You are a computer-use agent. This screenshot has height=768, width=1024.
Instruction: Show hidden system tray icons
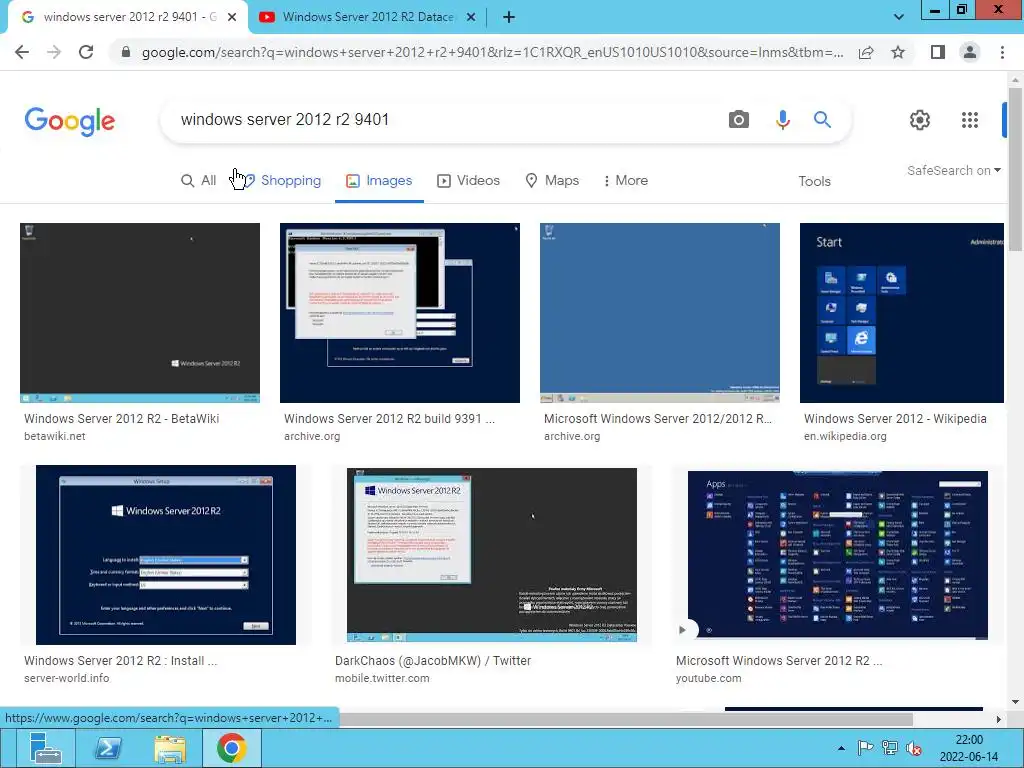pos(841,748)
